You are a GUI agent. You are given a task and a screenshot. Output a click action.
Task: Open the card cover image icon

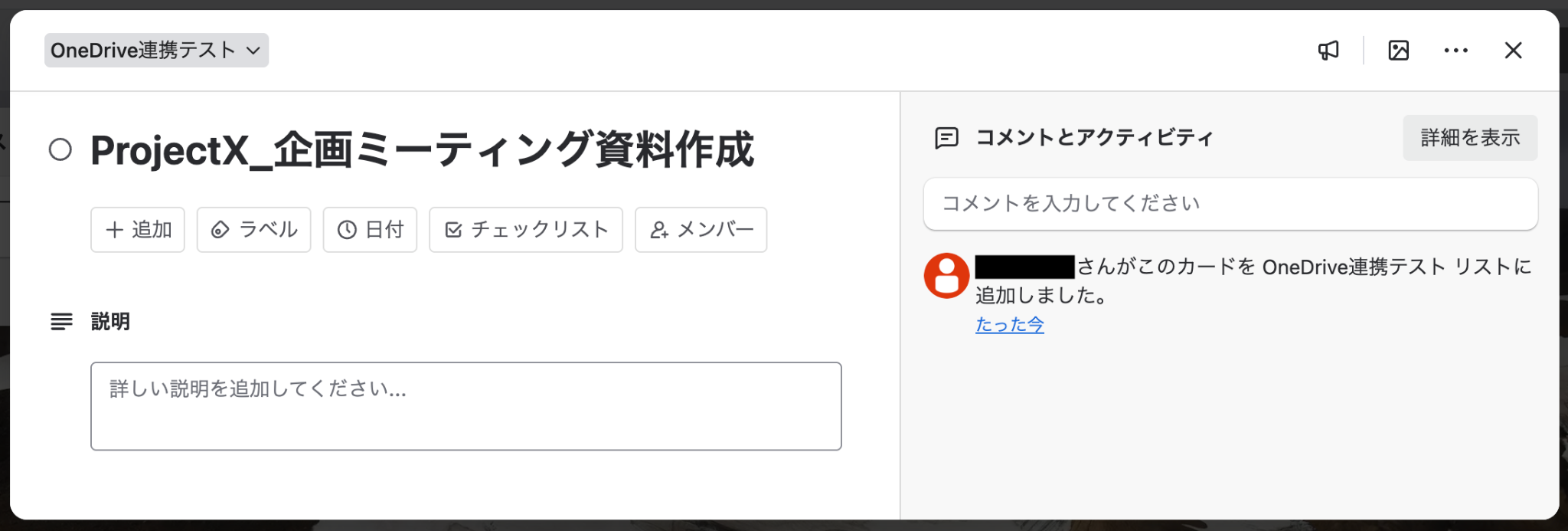(x=1398, y=51)
